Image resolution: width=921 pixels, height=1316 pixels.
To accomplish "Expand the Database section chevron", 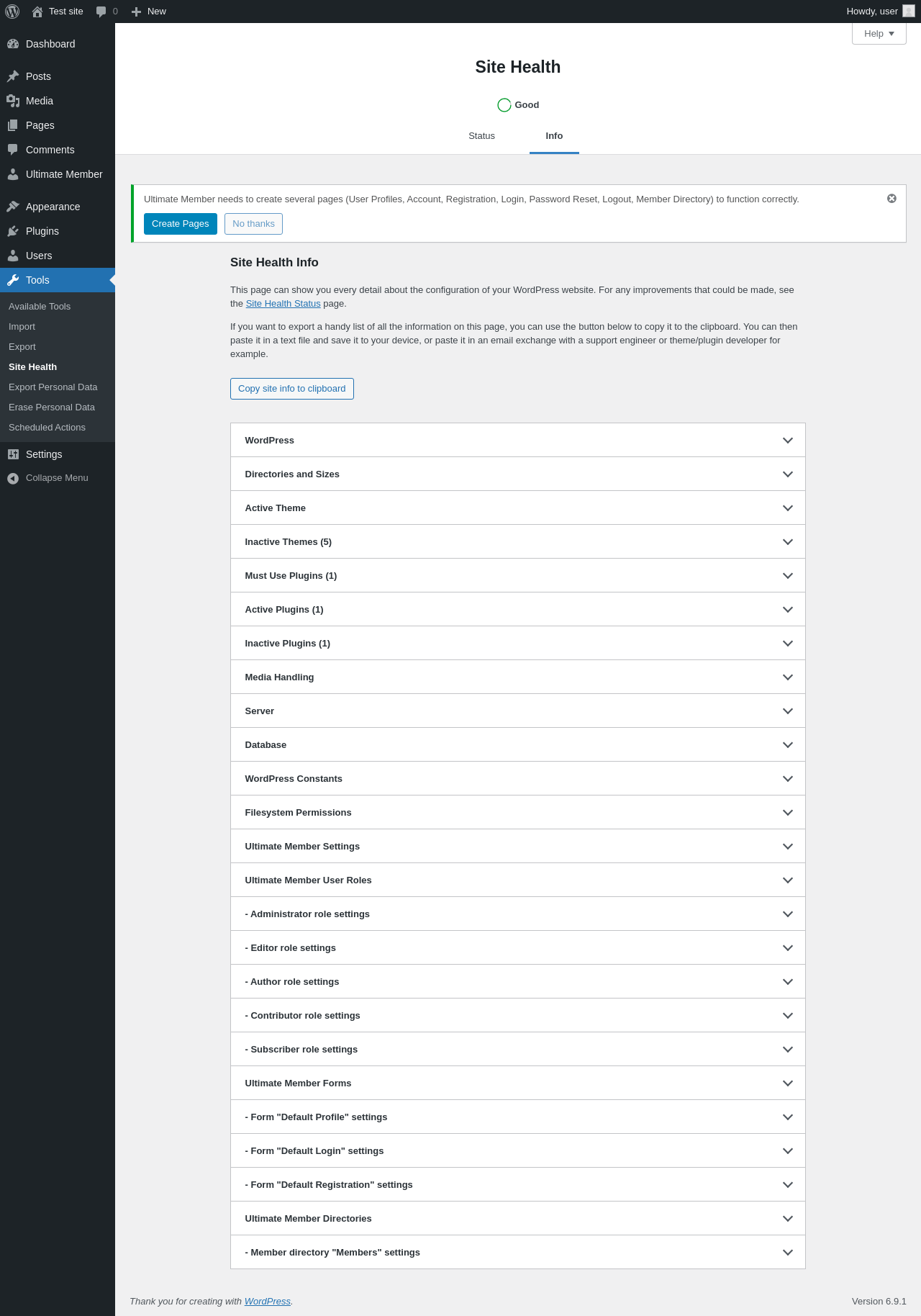I will [788, 745].
